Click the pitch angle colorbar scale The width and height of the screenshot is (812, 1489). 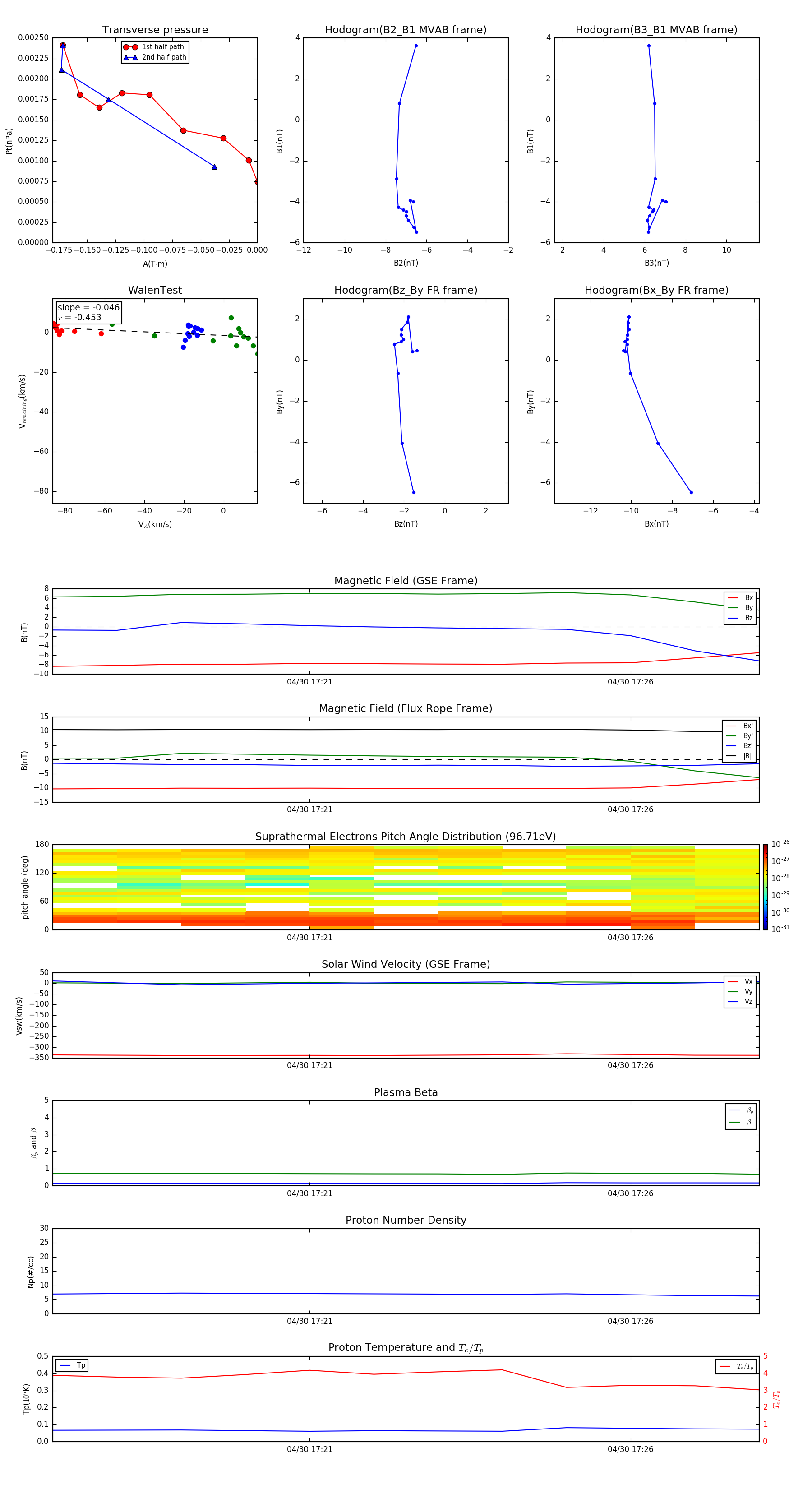click(x=765, y=887)
